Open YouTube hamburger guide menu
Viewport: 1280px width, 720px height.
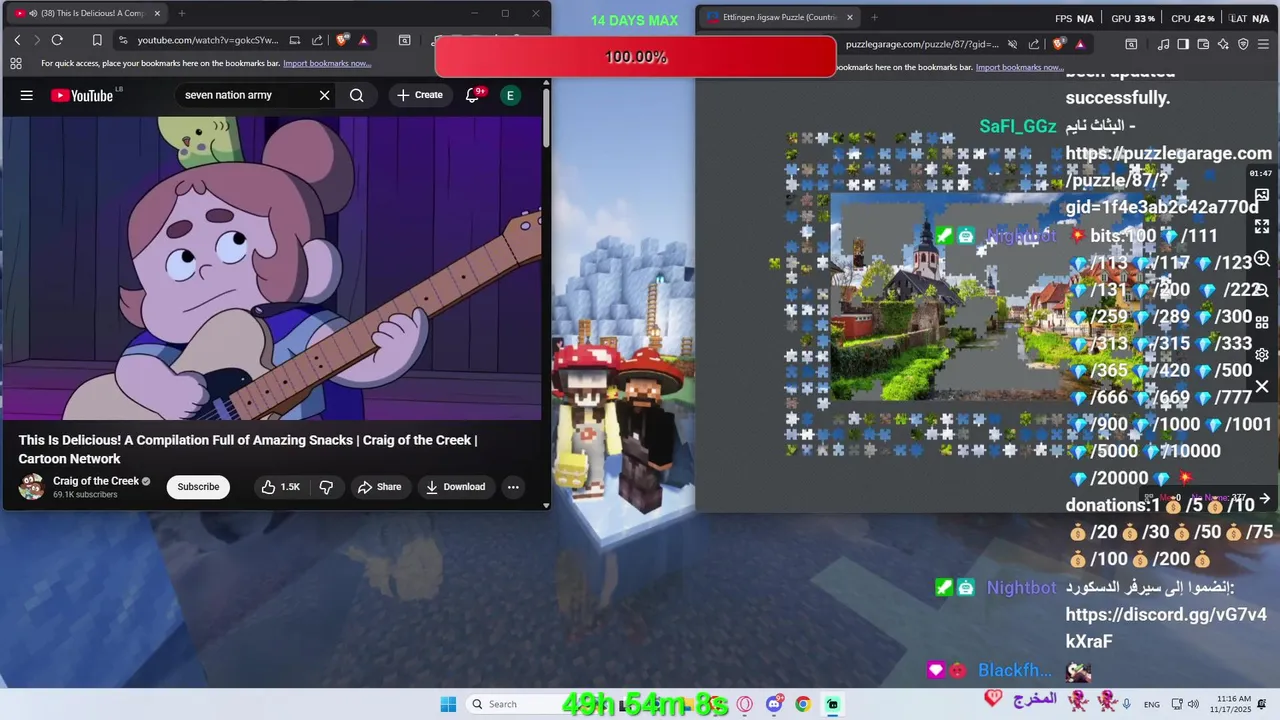tap(27, 95)
